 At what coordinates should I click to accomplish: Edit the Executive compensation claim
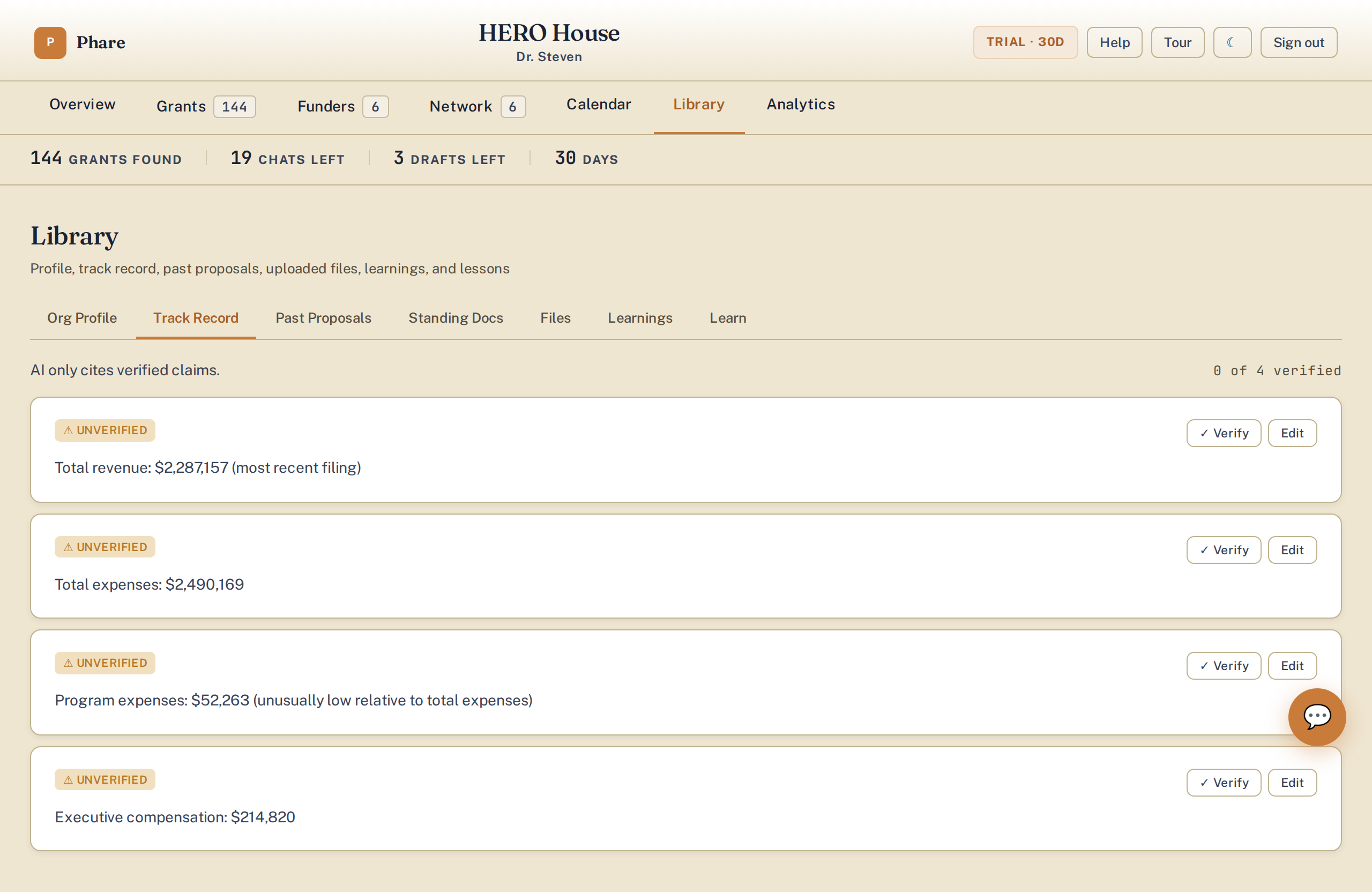coord(1292,783)
